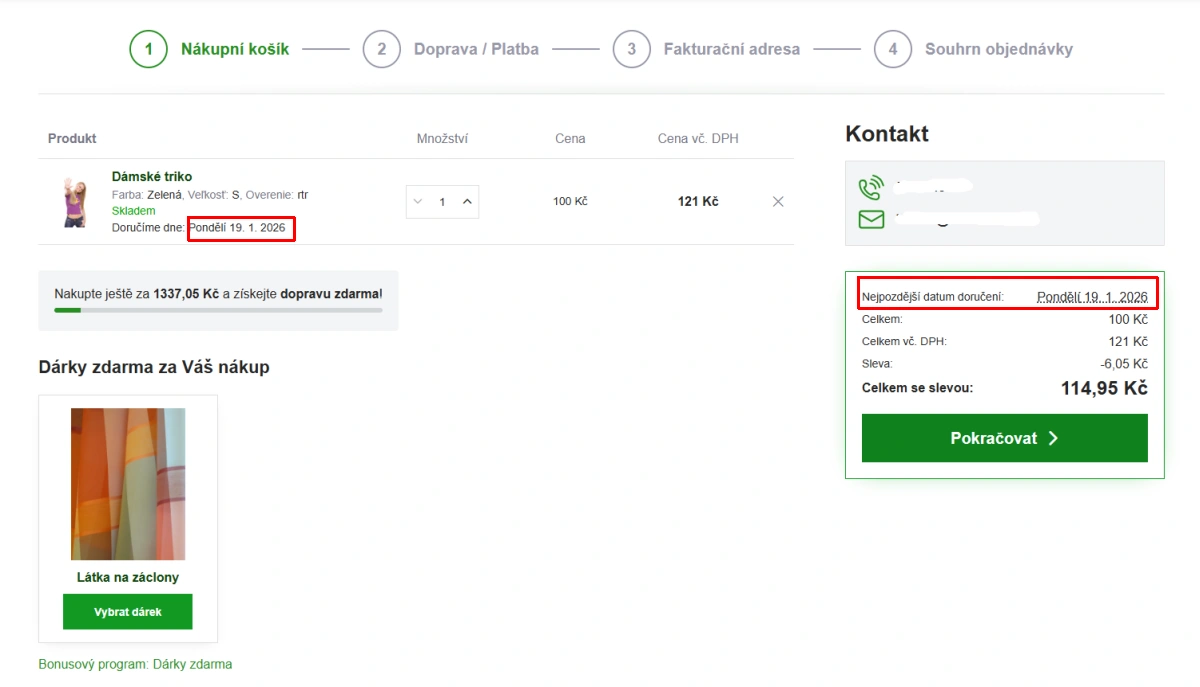This screenshot has height=687, width=1200.
Task: Go to step 3 circle icon
Action: click(631, 48)
